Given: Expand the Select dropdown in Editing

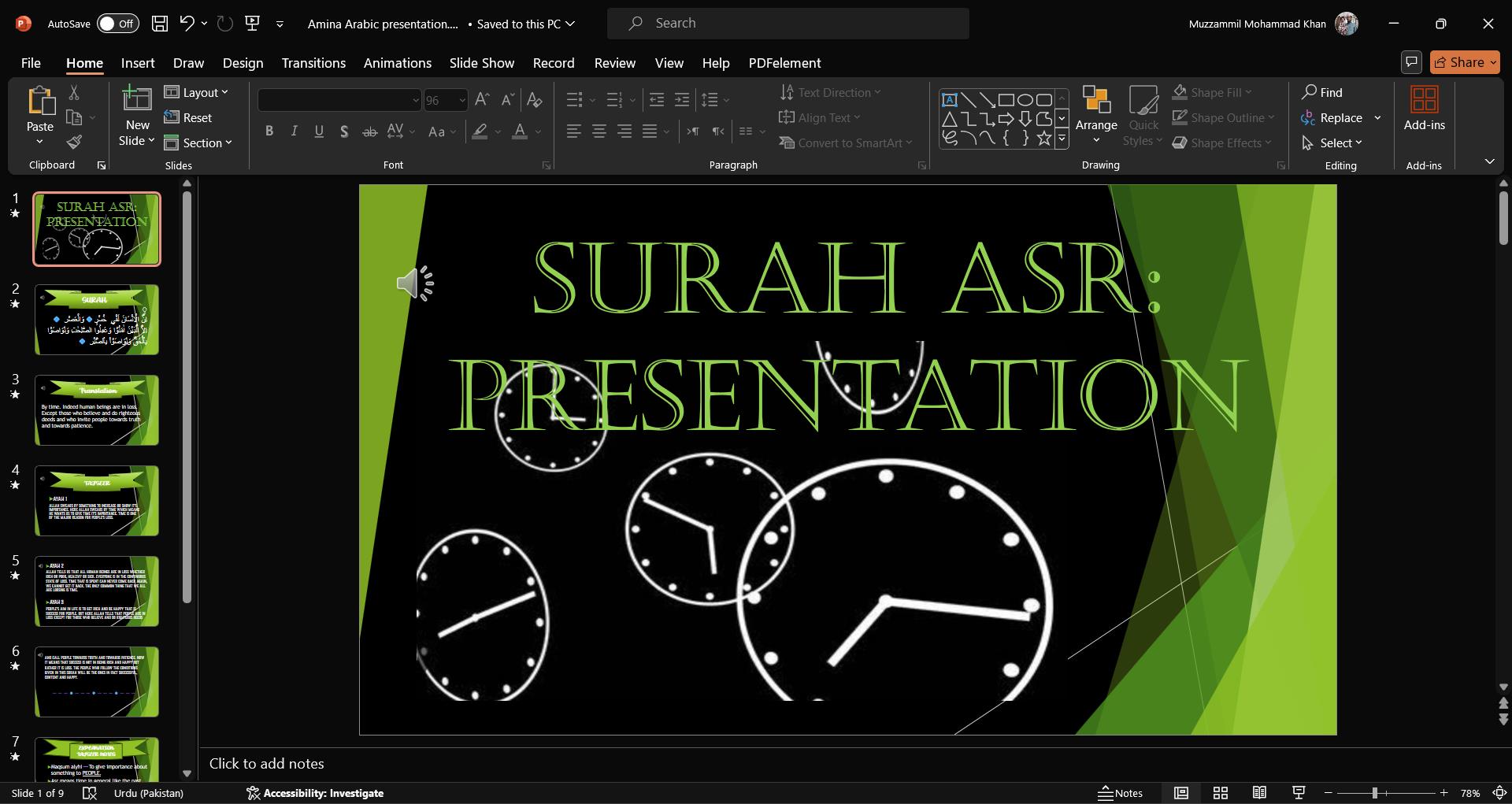Looking at the screenshot, I should (x=1340, y=143).
